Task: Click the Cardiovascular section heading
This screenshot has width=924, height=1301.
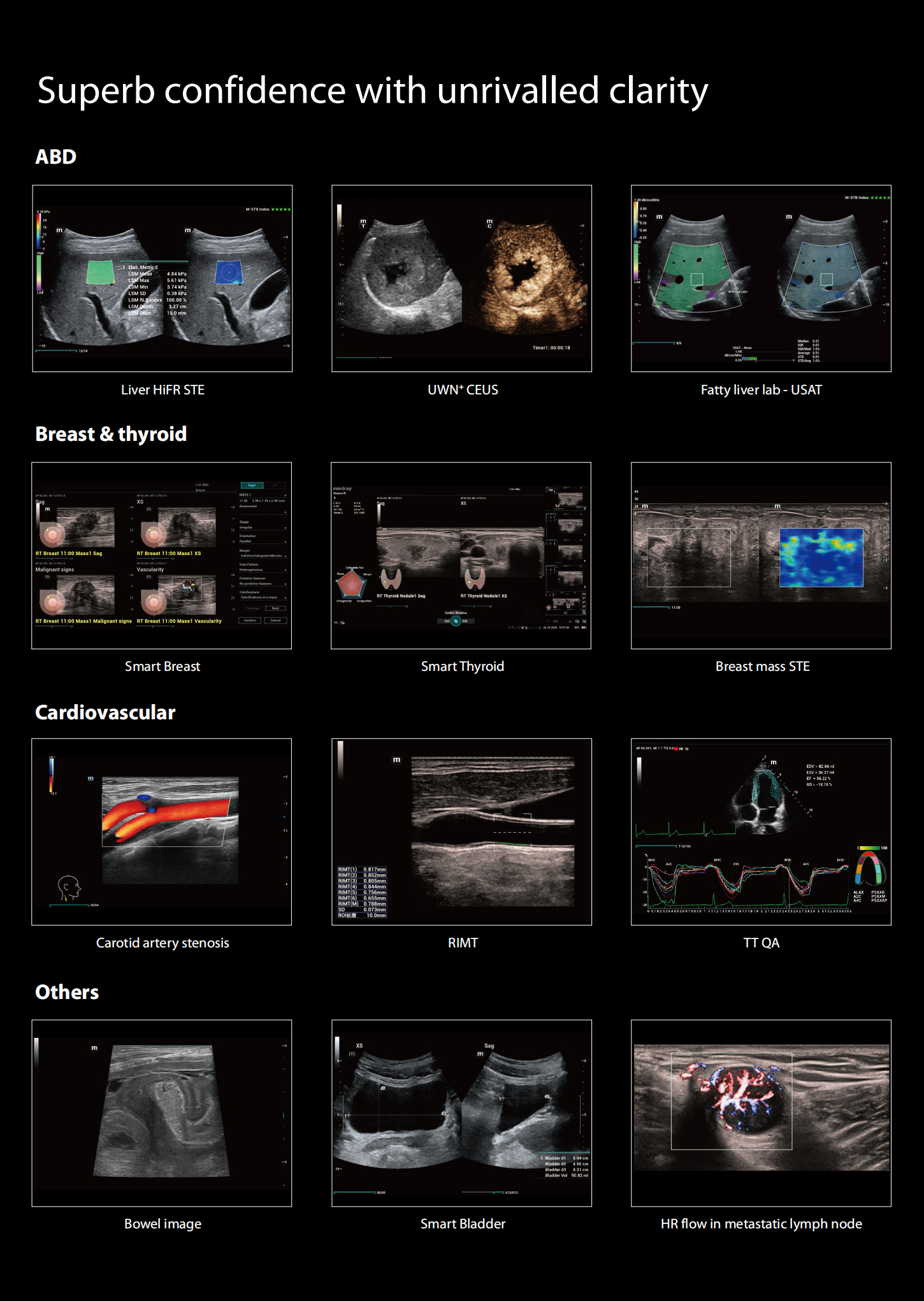Action: coord(105,712)
